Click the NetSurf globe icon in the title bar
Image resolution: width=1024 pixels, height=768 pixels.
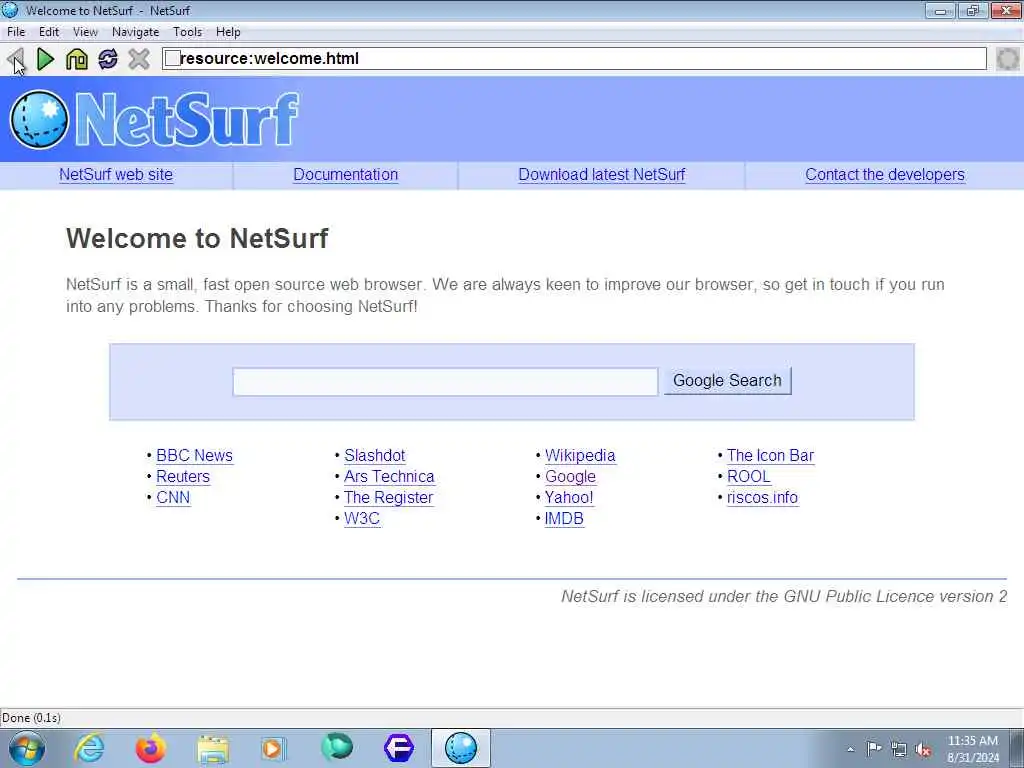point(10,10)
